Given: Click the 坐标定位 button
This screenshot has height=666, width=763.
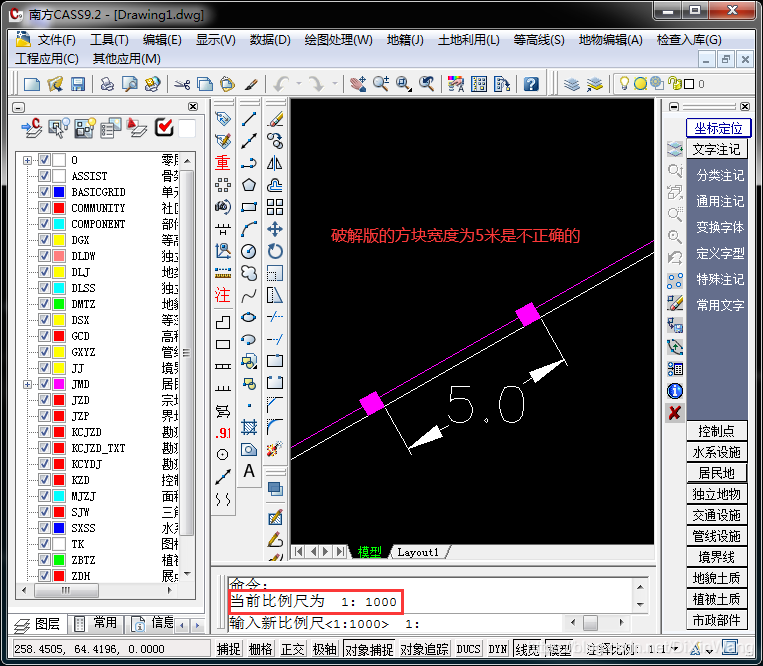Looking at the screenshot, I should coord(718,128).
